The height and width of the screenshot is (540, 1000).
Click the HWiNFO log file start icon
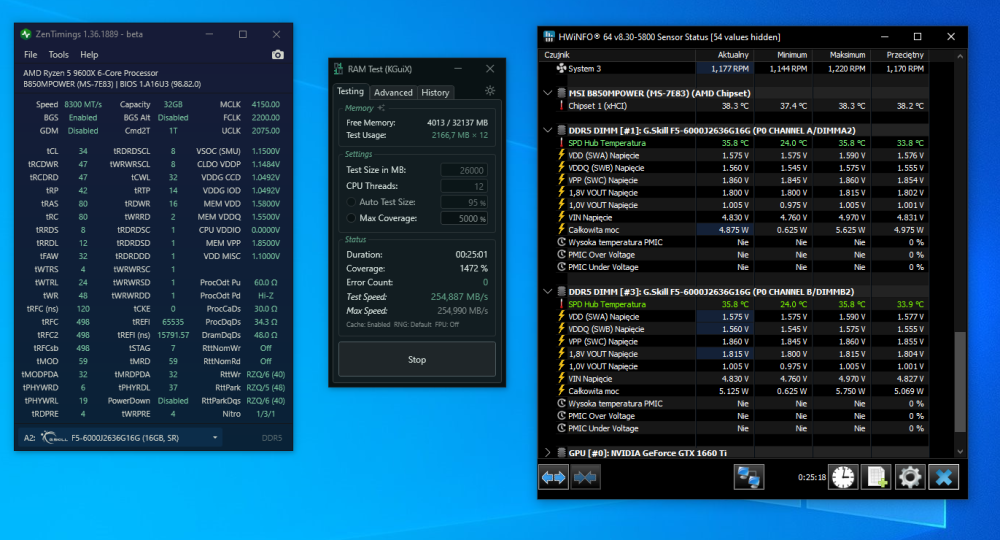pyautogui.click(x=875, y=477)
